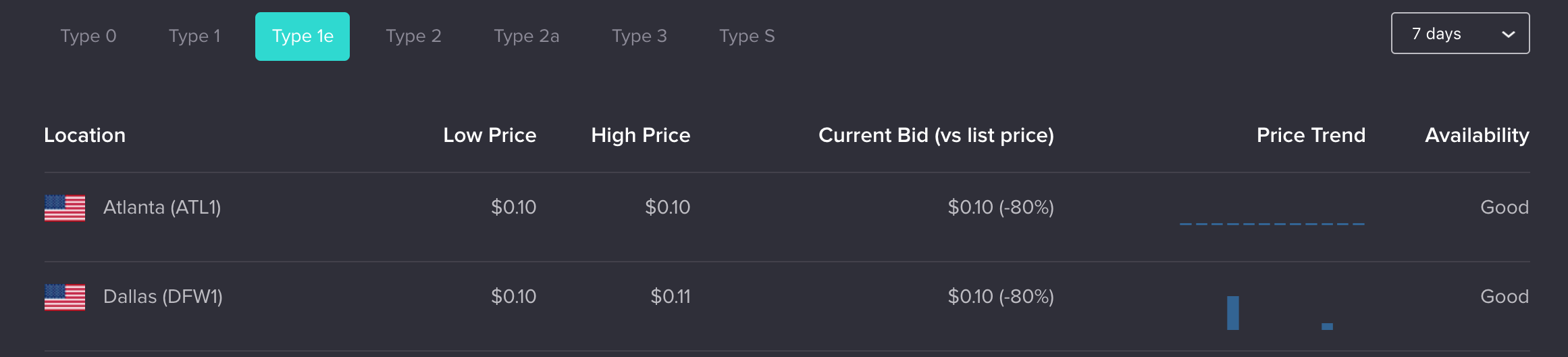Viewport: 1568px width, 357px height.
Task: Click the Current Bid (vs list price) header
Action: point(936,135)
